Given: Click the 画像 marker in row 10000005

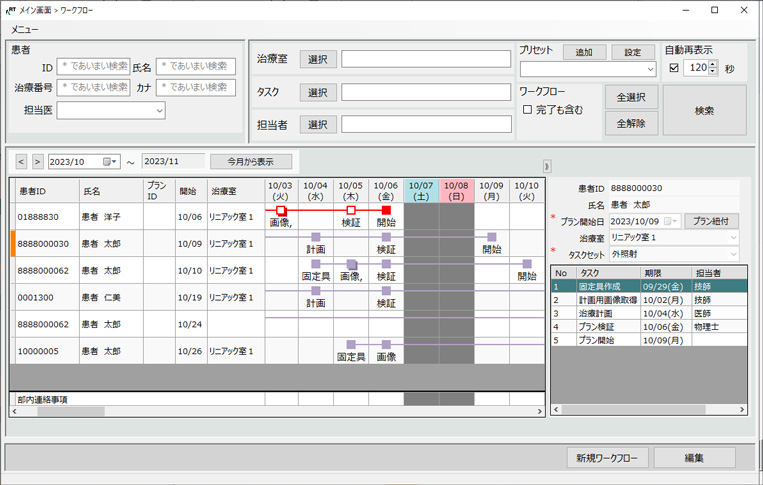Looking at the screenshot, I should [386, 344].
